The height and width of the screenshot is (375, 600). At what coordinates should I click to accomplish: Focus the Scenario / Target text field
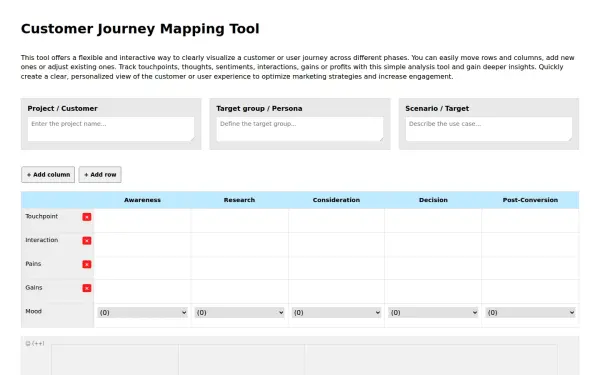[489, 129]
